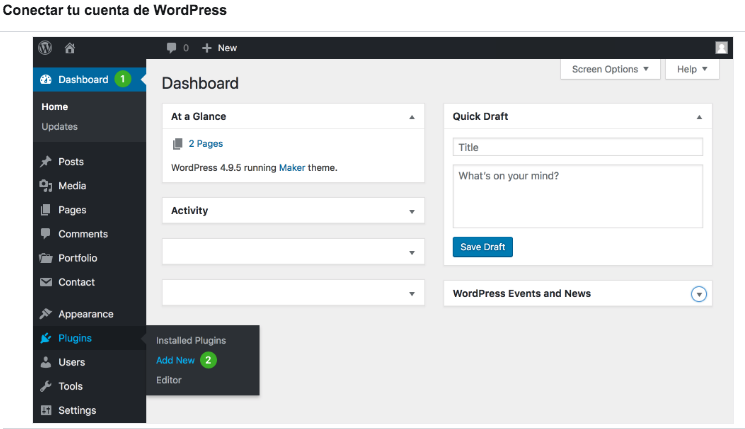745x429 pixels.
Task: Click the plus icon beside New
Action: pyautogui.click(x=206, y=48)
